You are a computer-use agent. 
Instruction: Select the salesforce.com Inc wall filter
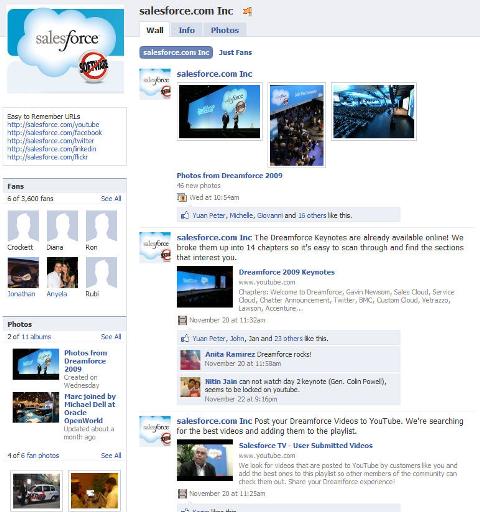pos(176,52)
